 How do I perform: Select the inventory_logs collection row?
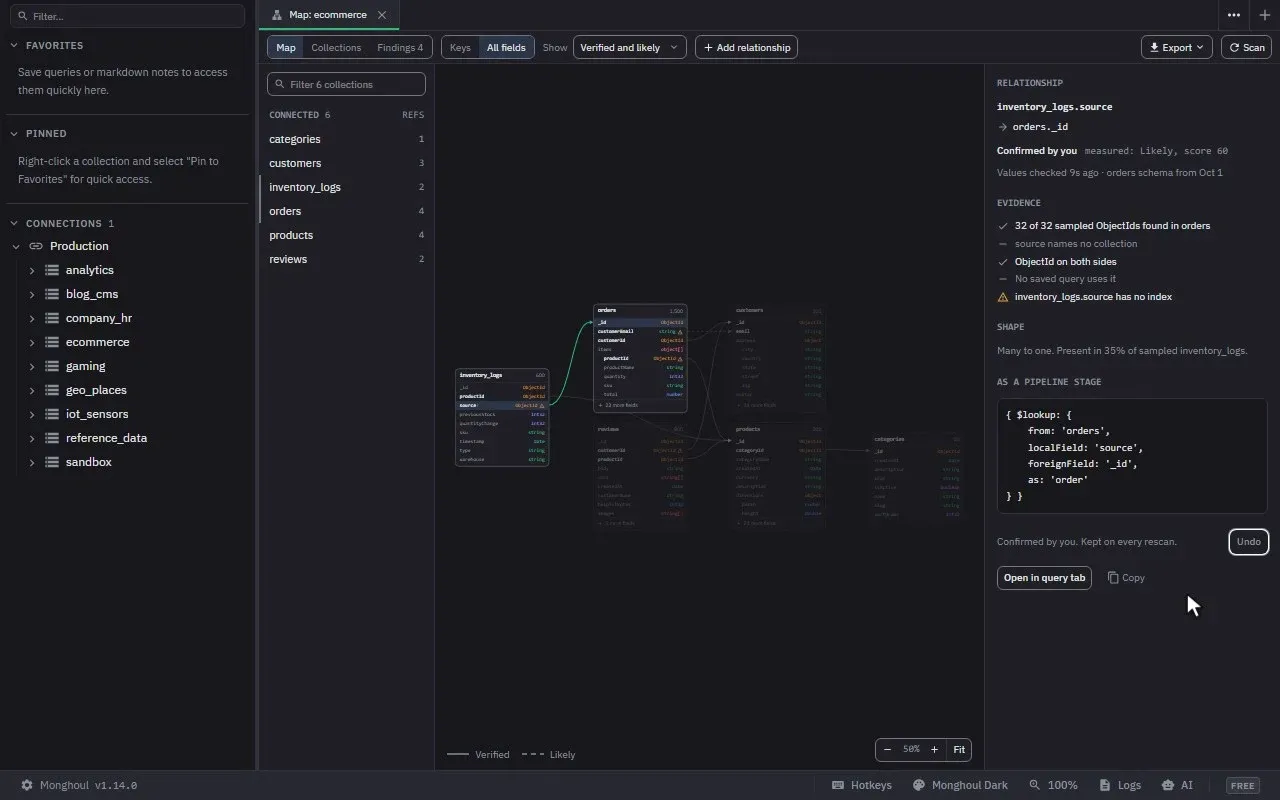point(346,187)
